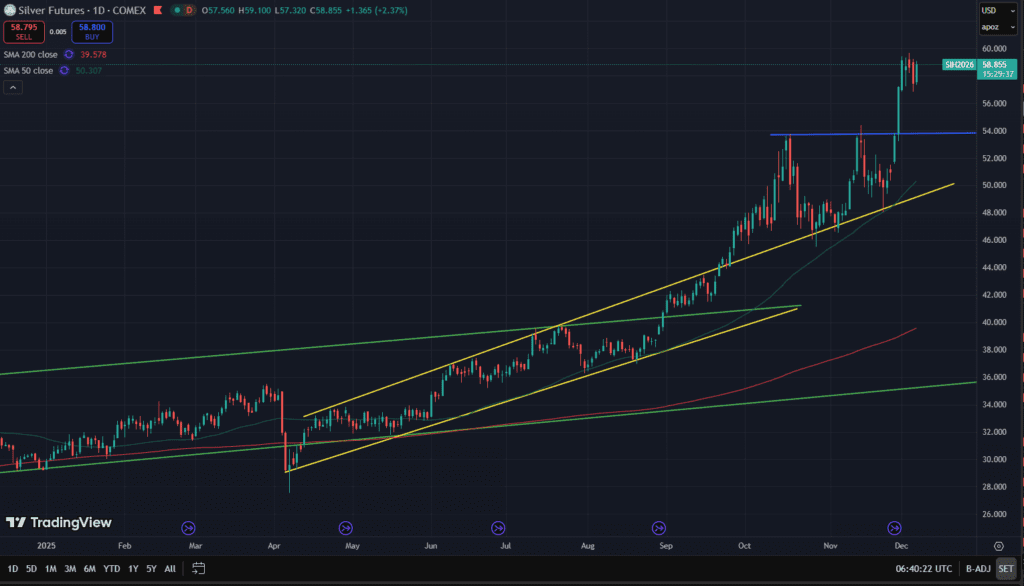The height and width of the screenshot is (586, 1024).
Task: Click the 58.800 BUY button
Action: coord(92,32)
